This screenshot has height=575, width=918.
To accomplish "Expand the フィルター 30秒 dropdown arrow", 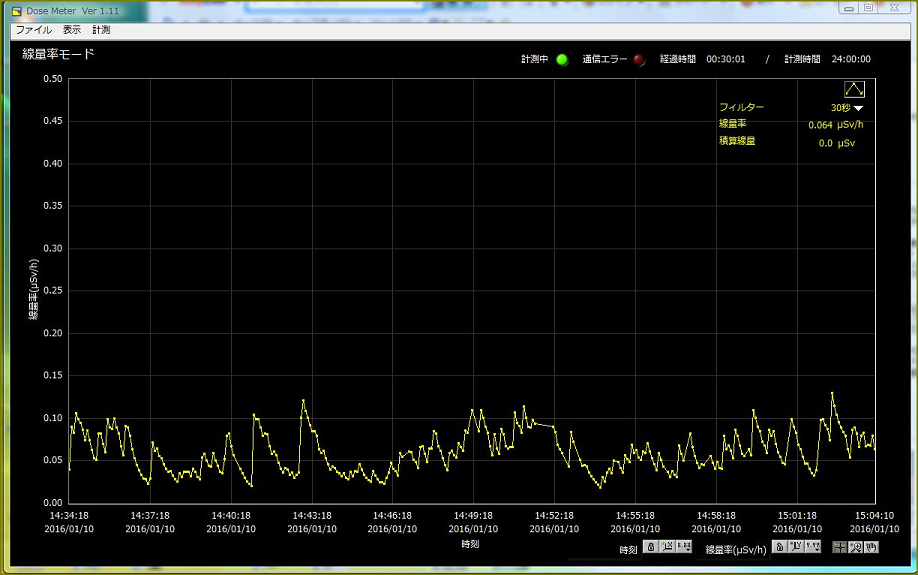I will pyautogui.click(x=858, y=108).
